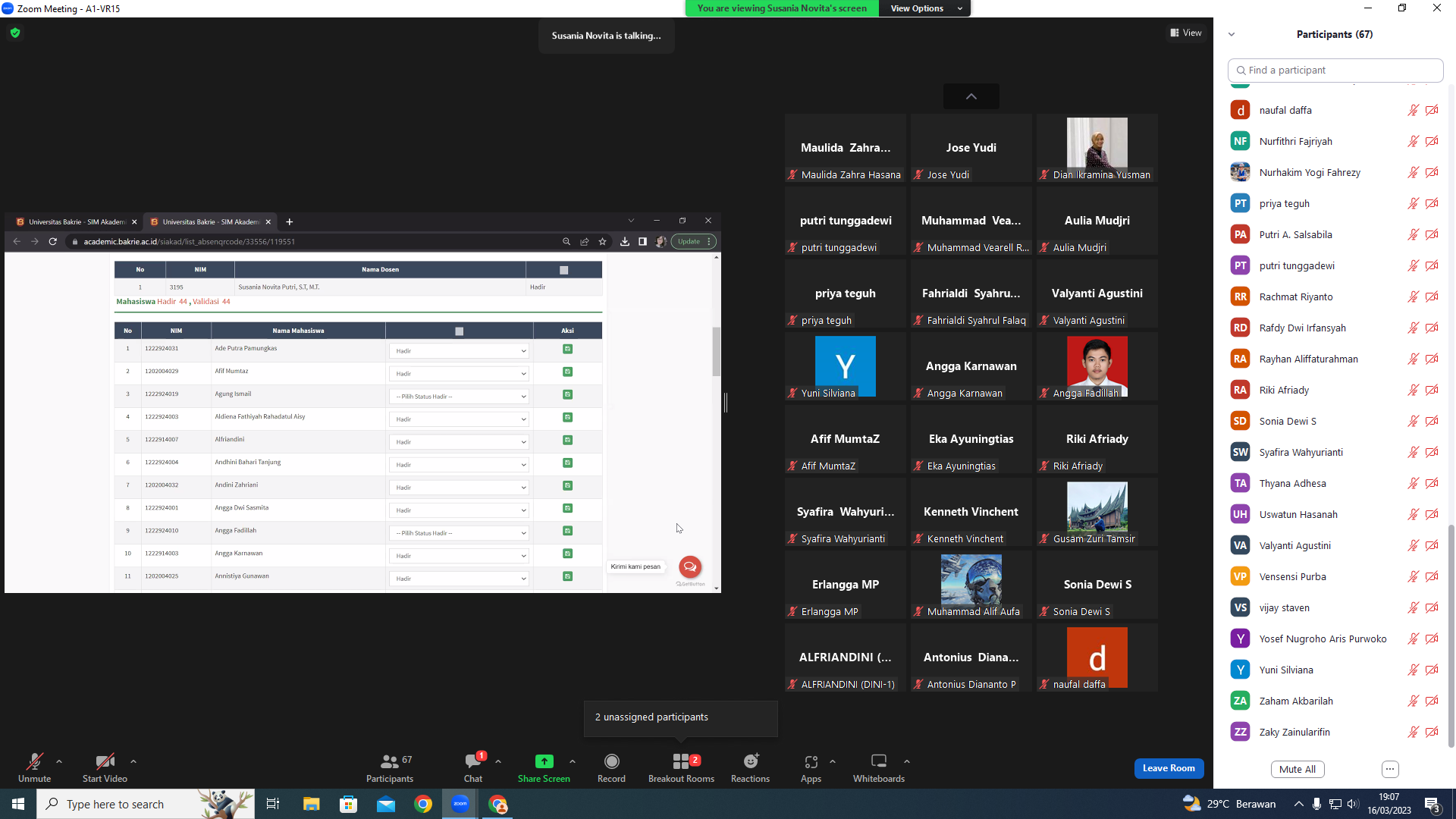
Task: Toggle mute for Yuni Silviana in list
Action: coord(1413,670)
